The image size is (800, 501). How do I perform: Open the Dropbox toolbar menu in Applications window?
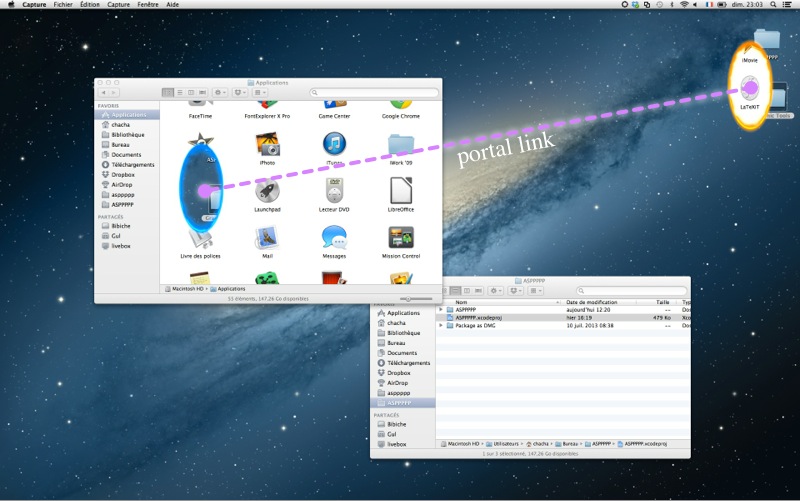[240, 92]
